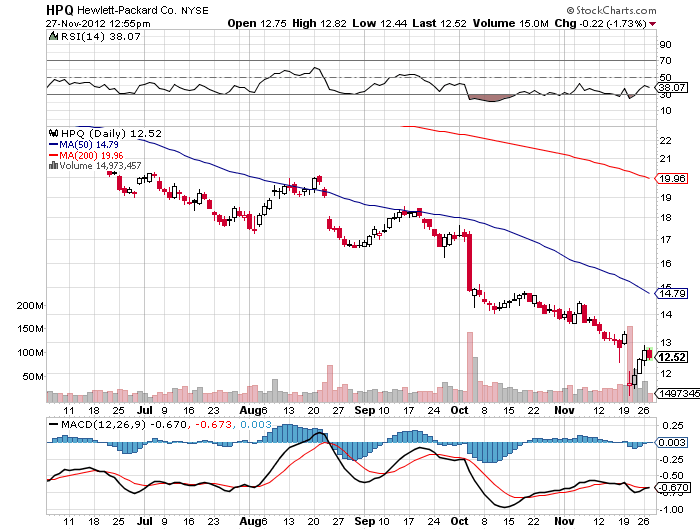The height and width of the screenshot is (530, 700).
Task: Click the RSI(14) legend mountain icon
Action: (53, 37)
